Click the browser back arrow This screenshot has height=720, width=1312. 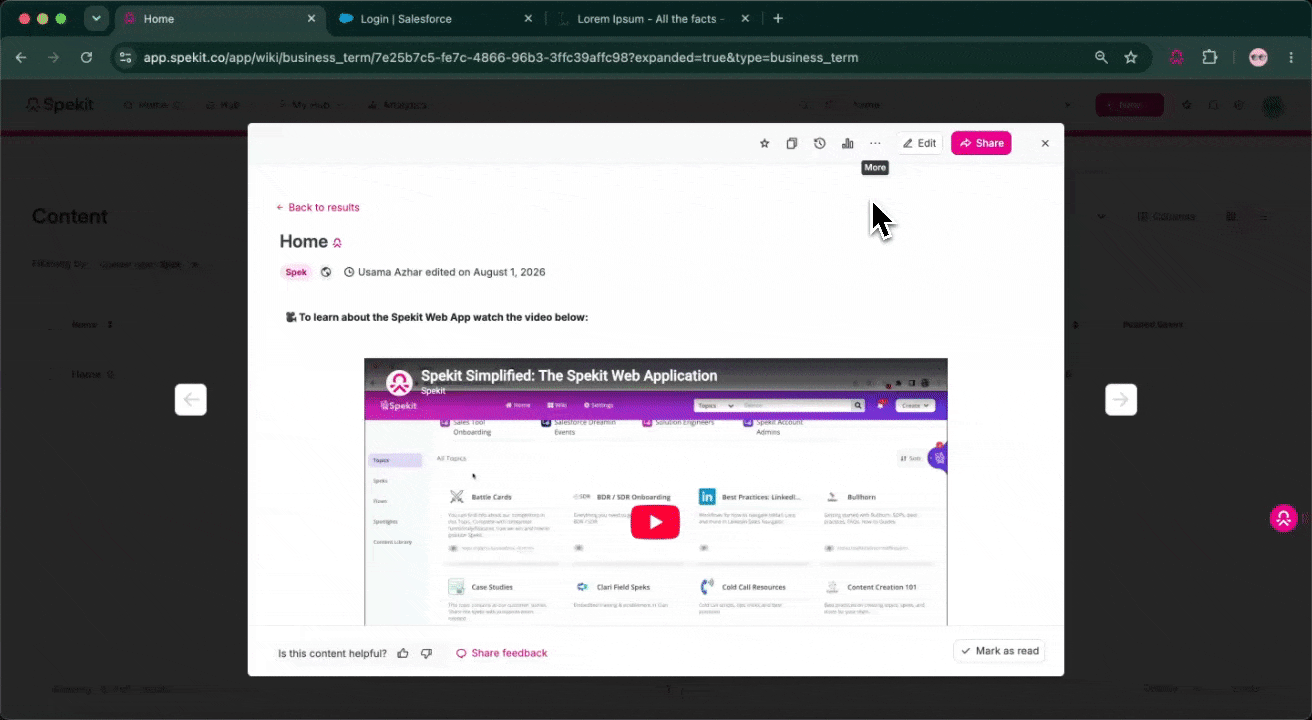point(21,58)
